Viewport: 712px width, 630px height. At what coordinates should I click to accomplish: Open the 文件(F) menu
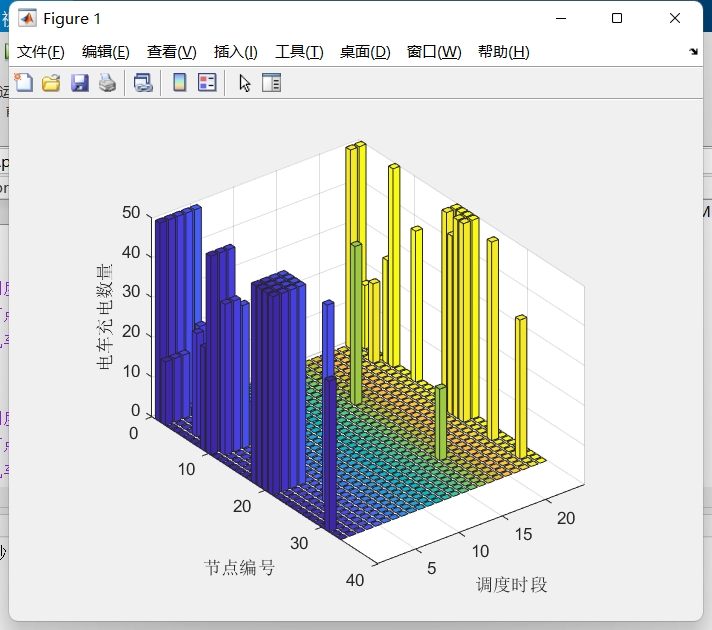coord(41,52)
